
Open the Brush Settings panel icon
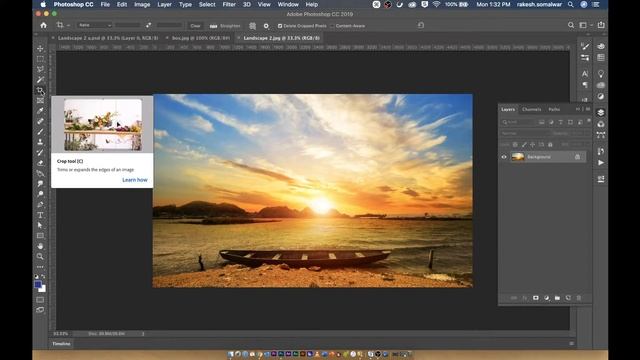[x=585, y=46]
